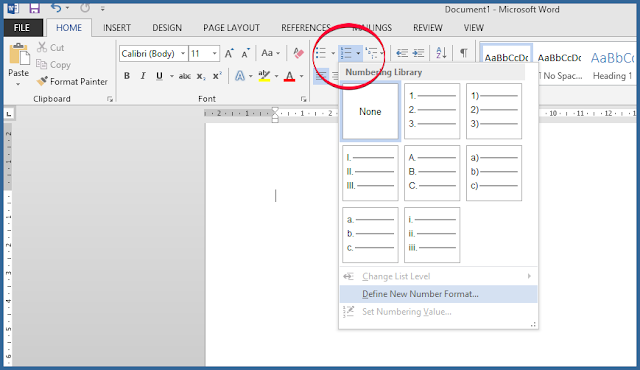Click the Text Effects glowing A icon

(x=240, y=76)
